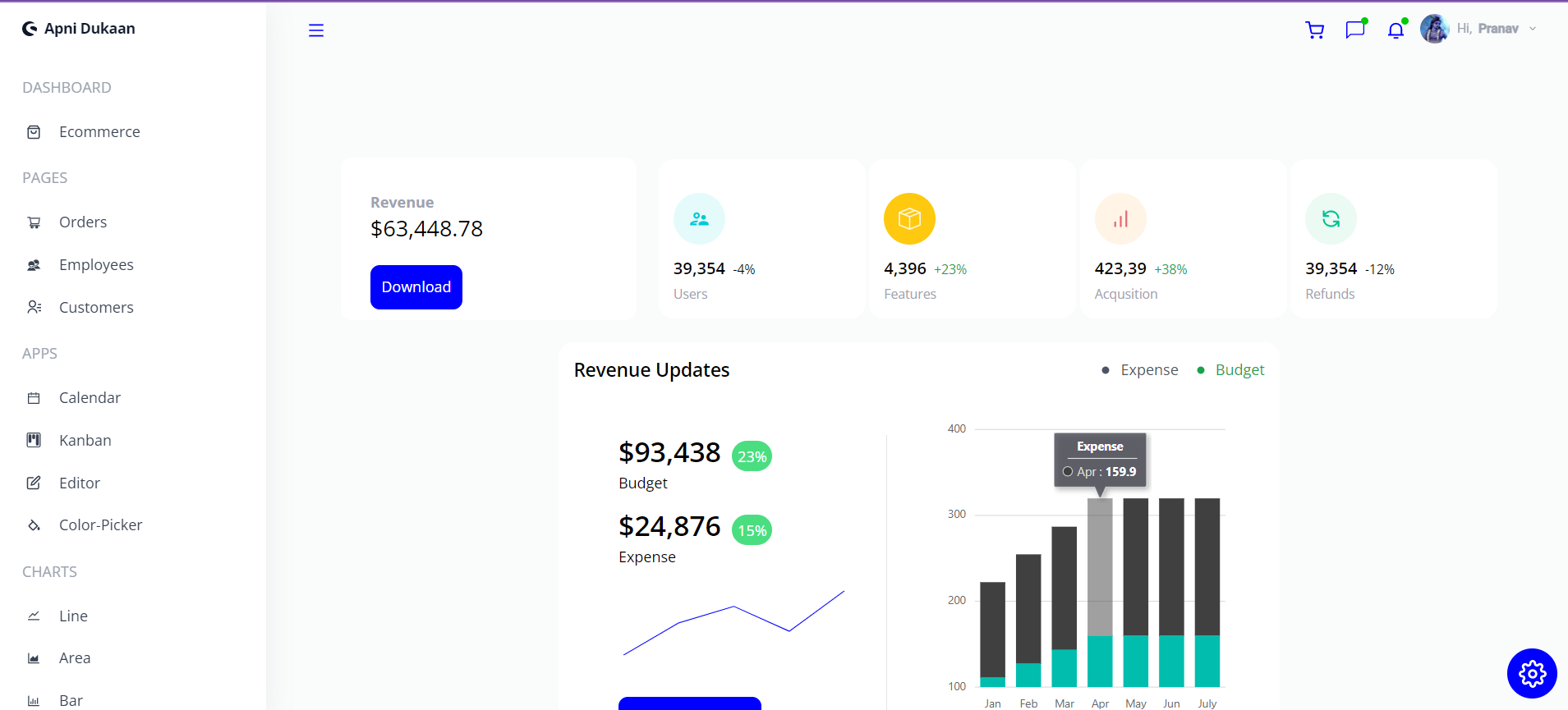This screenshot has width=1568, height=710.
Task: Click the $93,438 budget amount
Action: pos(669,453)
